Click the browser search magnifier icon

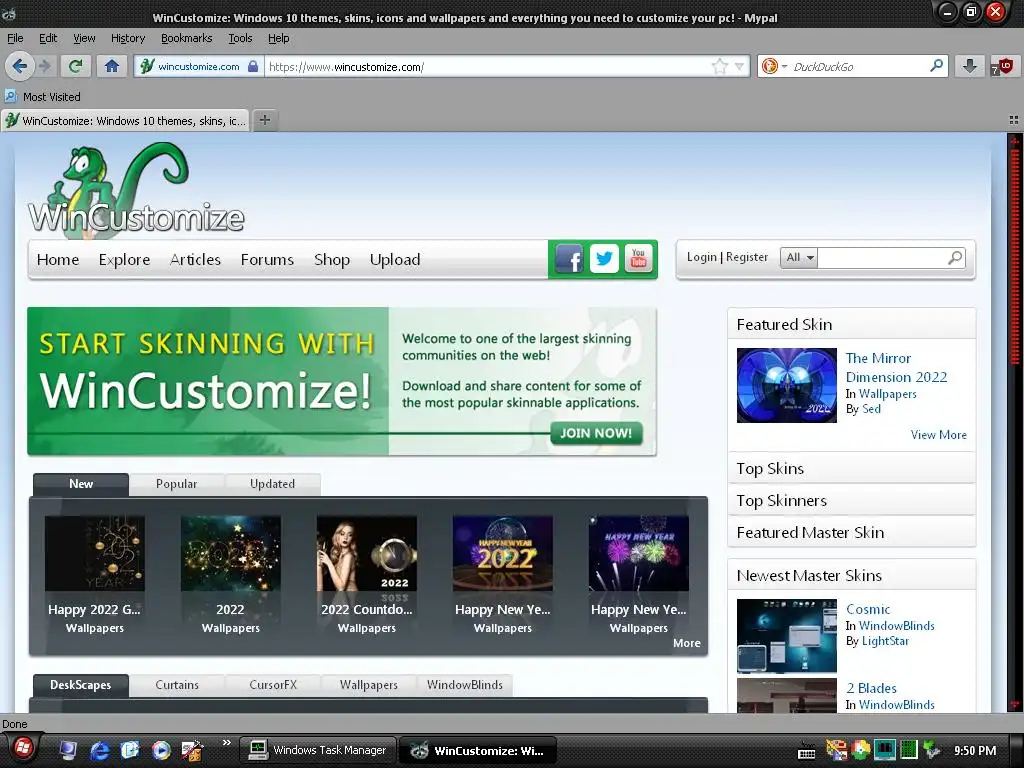pos(936,66)
